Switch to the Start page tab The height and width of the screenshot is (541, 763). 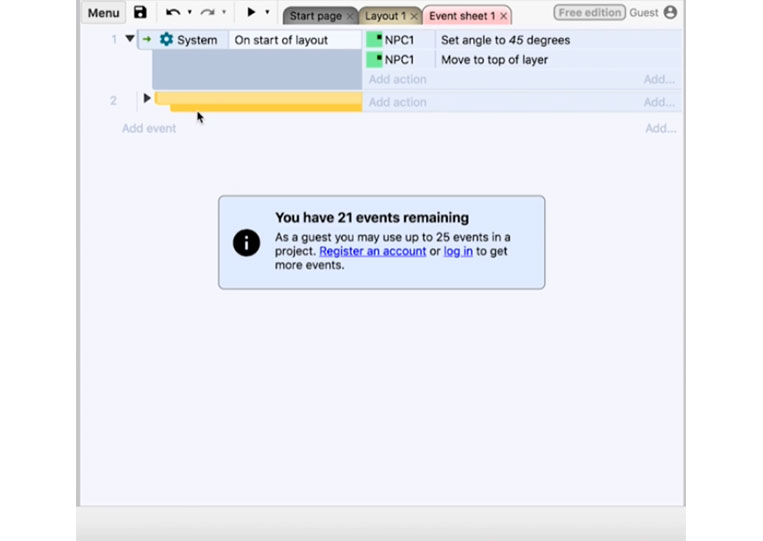[315, 16]
